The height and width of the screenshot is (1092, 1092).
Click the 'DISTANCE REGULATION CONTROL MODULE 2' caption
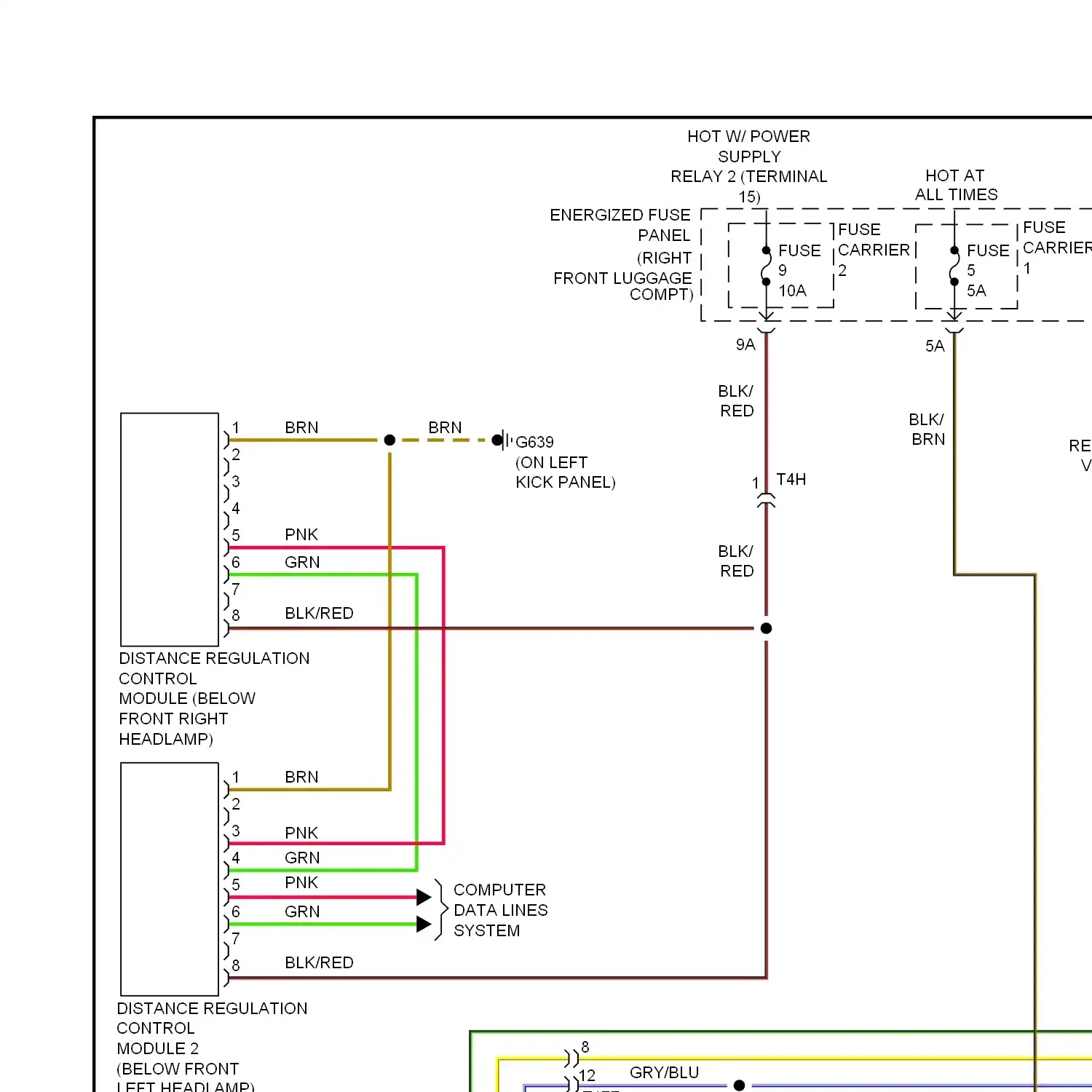[x=212, y=1047]
